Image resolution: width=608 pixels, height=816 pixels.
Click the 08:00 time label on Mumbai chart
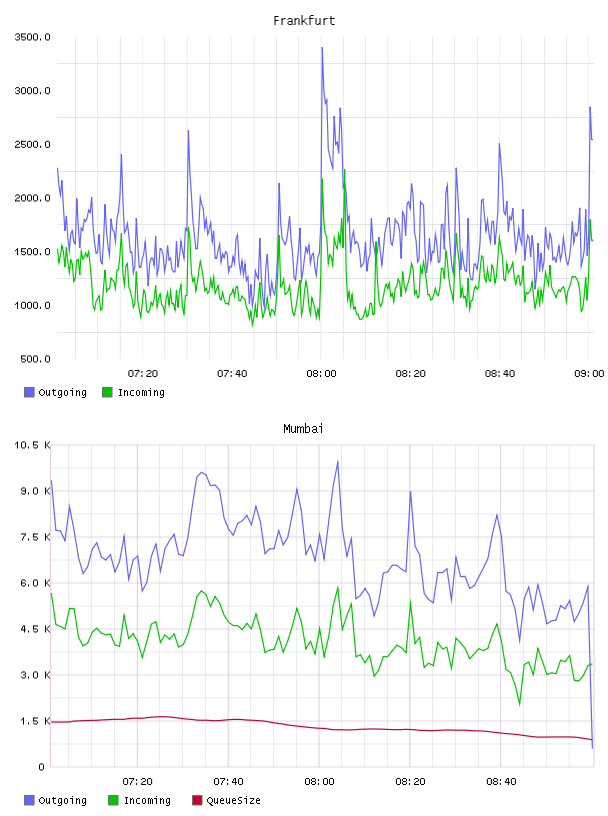click(x=319, y=782)
